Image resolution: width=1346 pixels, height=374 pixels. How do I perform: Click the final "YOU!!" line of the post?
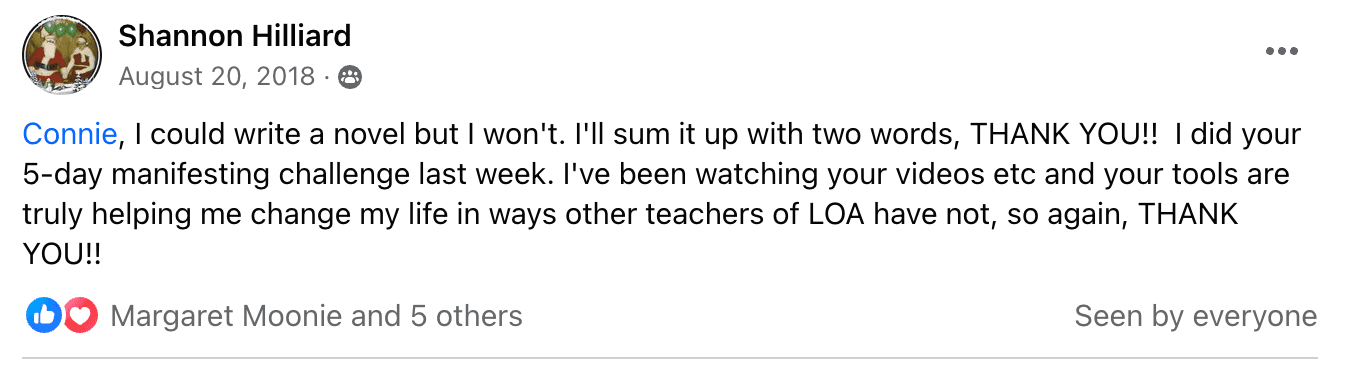[x=62, y=257]
